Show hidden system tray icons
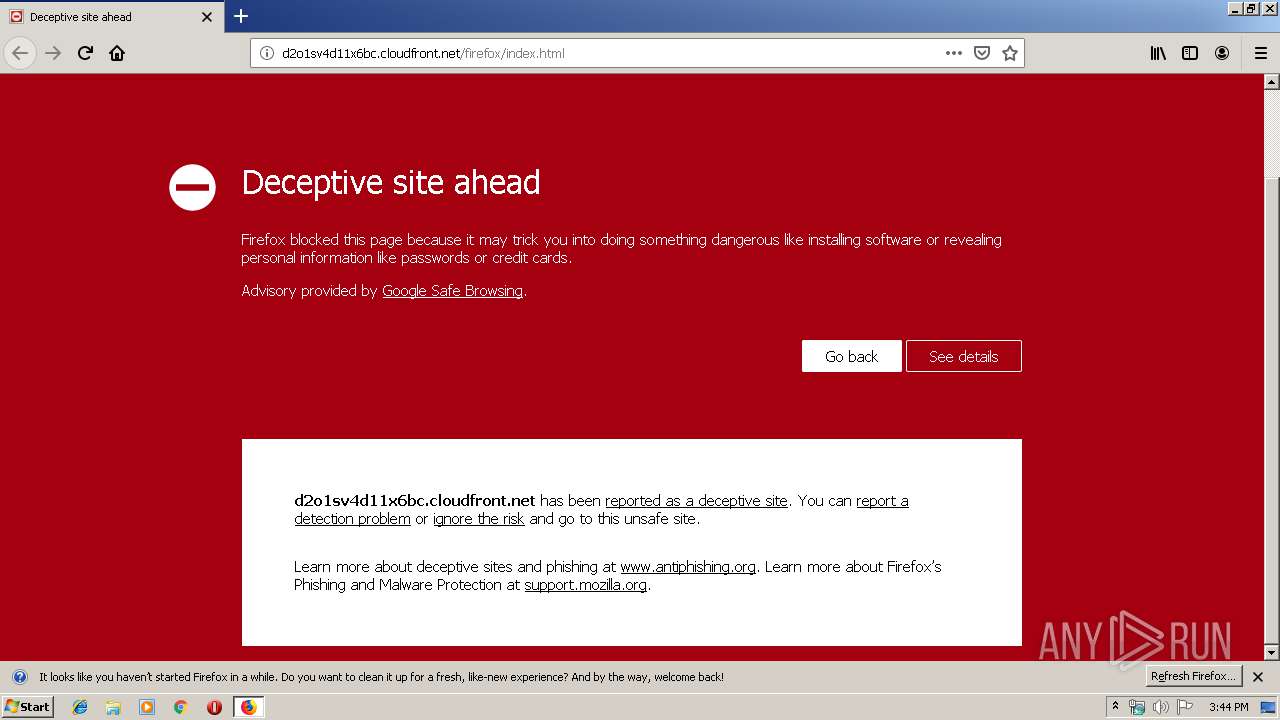 (x=1115, y=707)
